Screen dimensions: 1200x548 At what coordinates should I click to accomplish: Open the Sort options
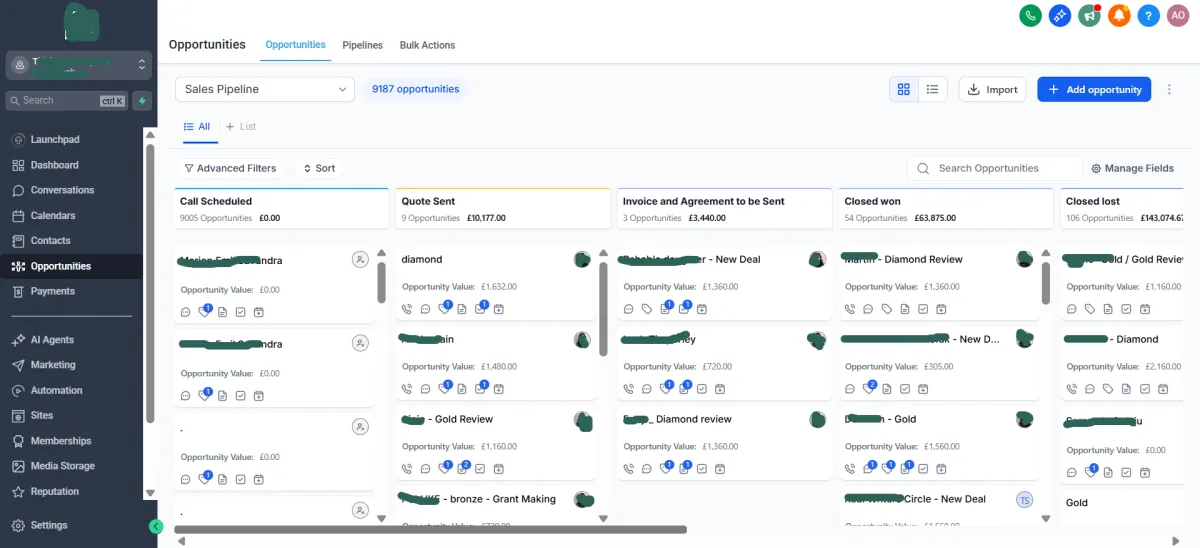pos(319,168)
